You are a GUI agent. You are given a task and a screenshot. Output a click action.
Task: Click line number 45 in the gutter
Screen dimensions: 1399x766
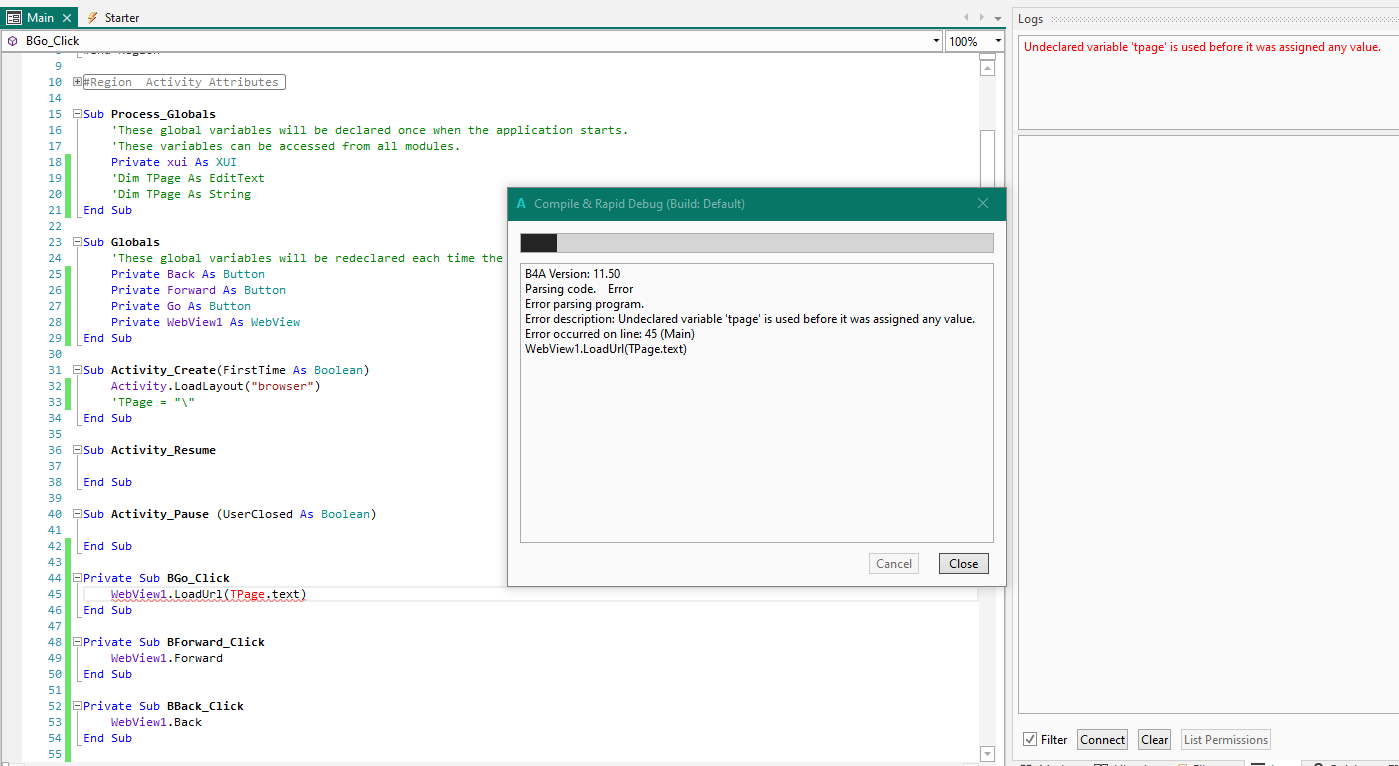point(54,594)
